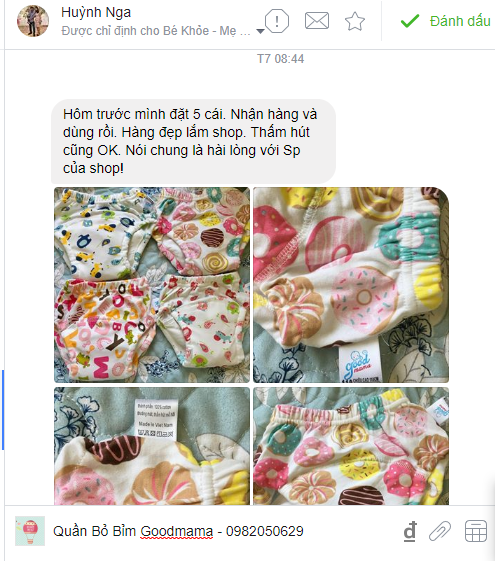This screenshot has width=495, height=561.
Task: Open photo showing Made in Viet Nam label
Action: (152, 446)
